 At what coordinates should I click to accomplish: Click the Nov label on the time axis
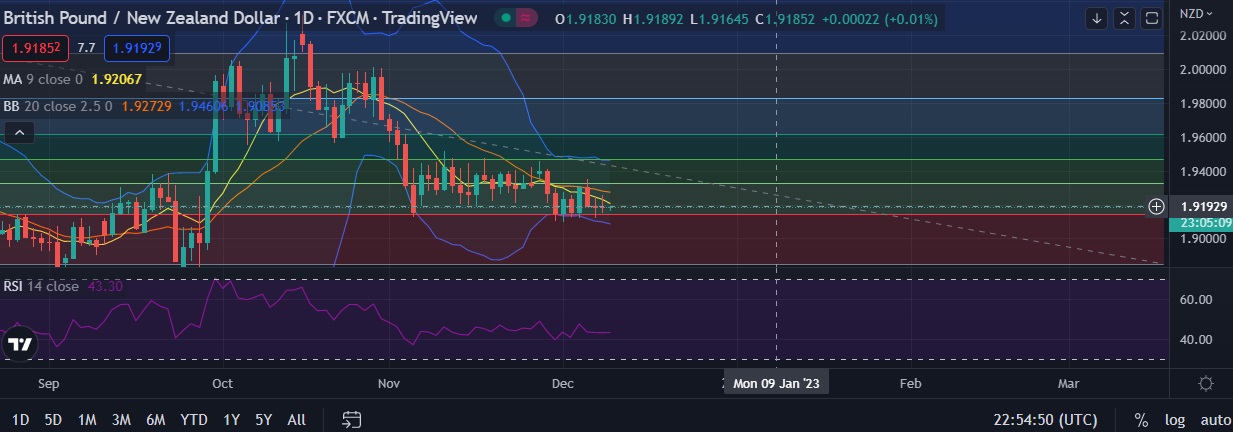point(391,383)
